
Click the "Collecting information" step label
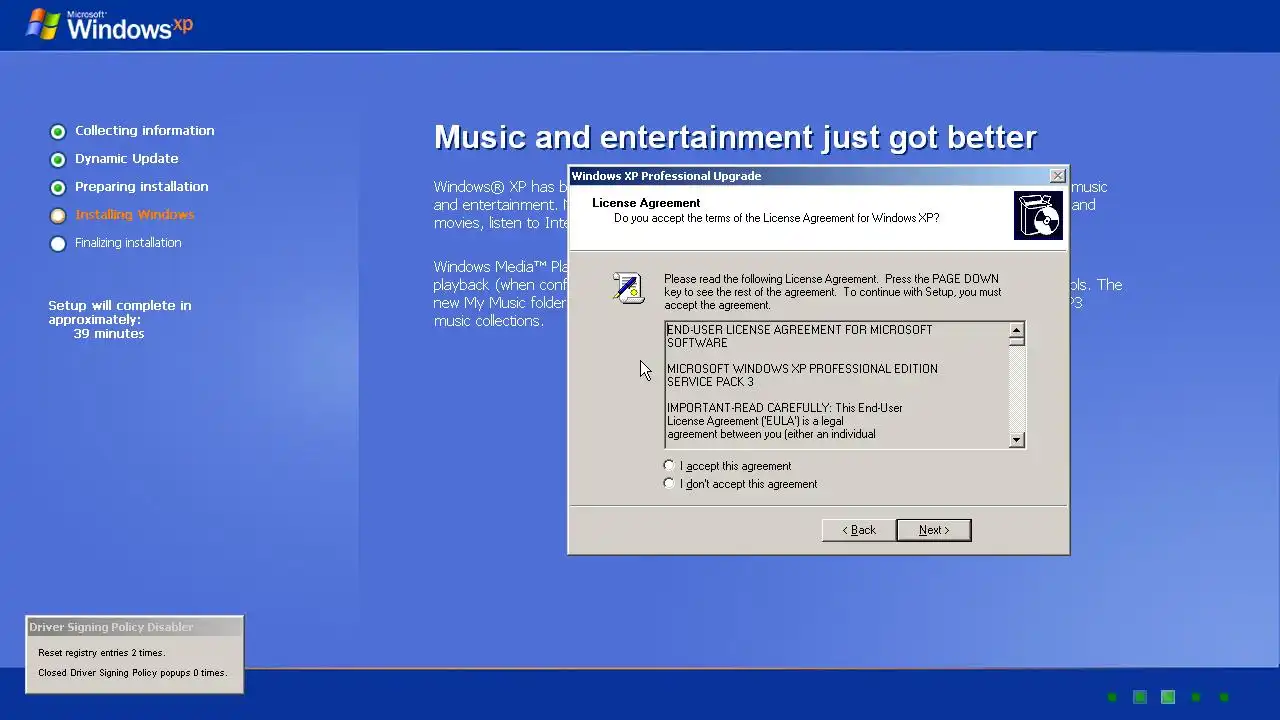[x=144, y=131]
